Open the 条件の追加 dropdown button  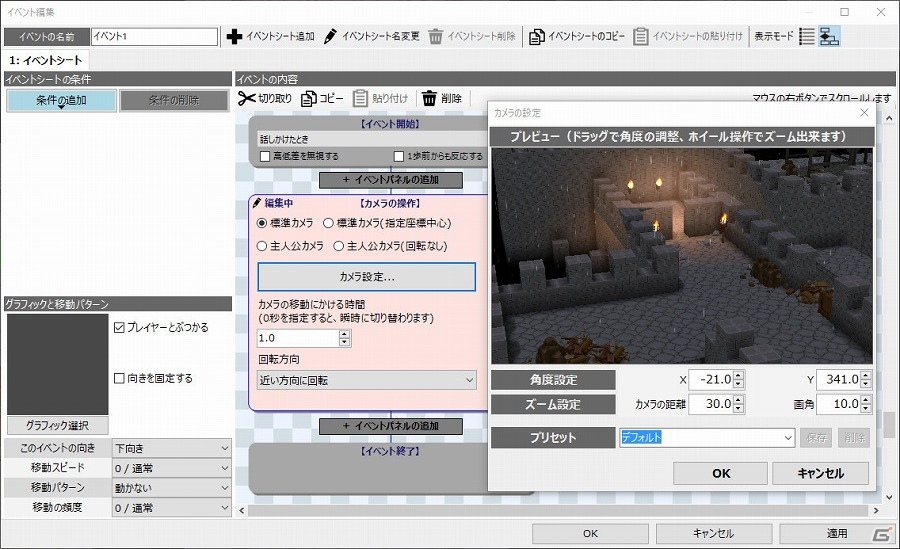coord(61,100)
